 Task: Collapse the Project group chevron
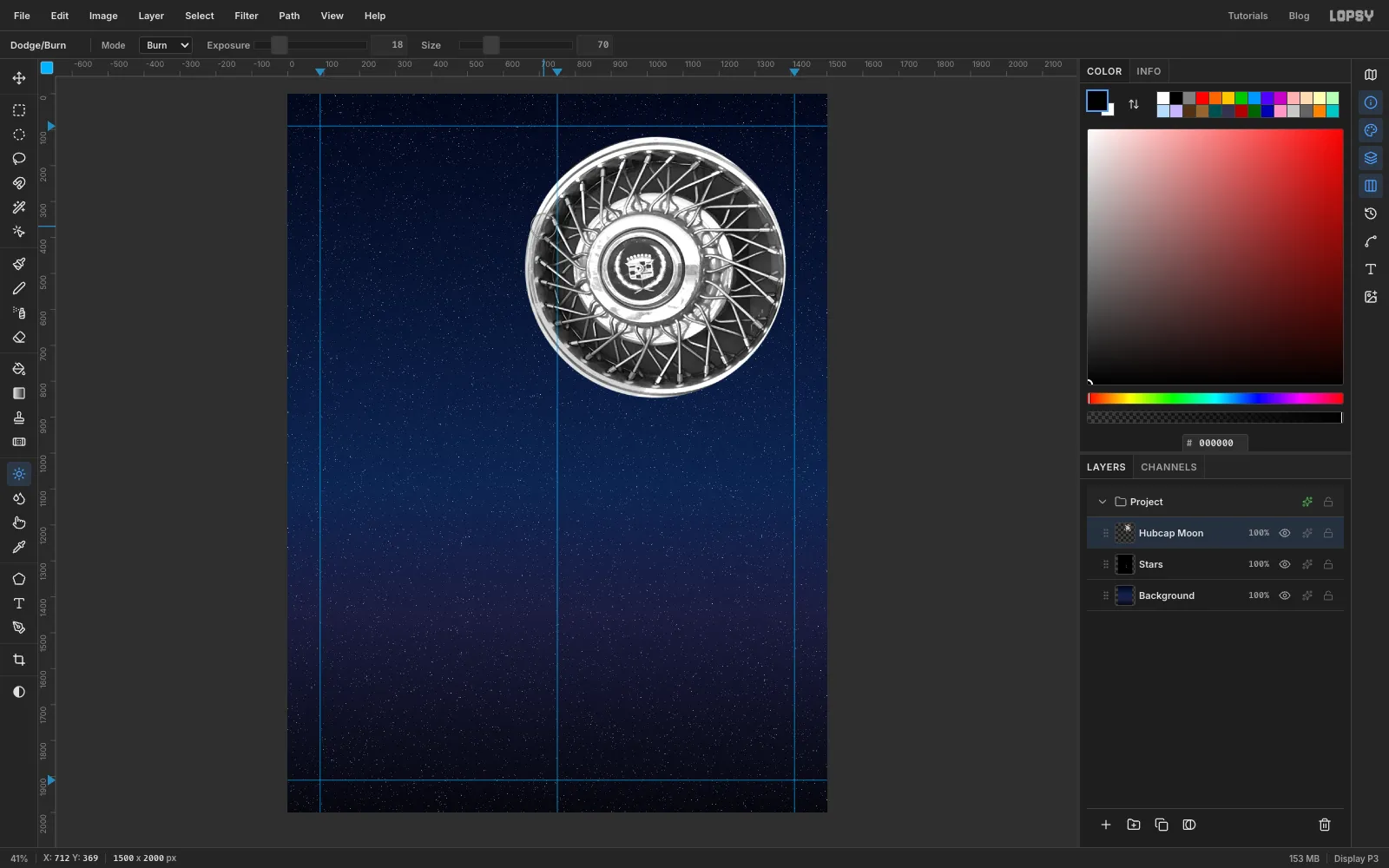pyautogui.click(x=1103, y=502)
